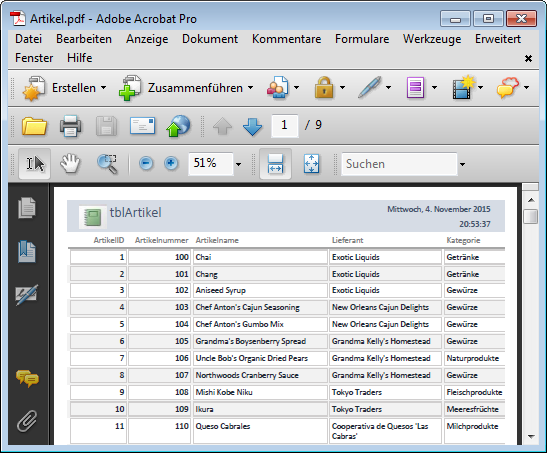Open the Hilfe menu
The width and height of the screenshot is (547, 453).
point(80,58)
